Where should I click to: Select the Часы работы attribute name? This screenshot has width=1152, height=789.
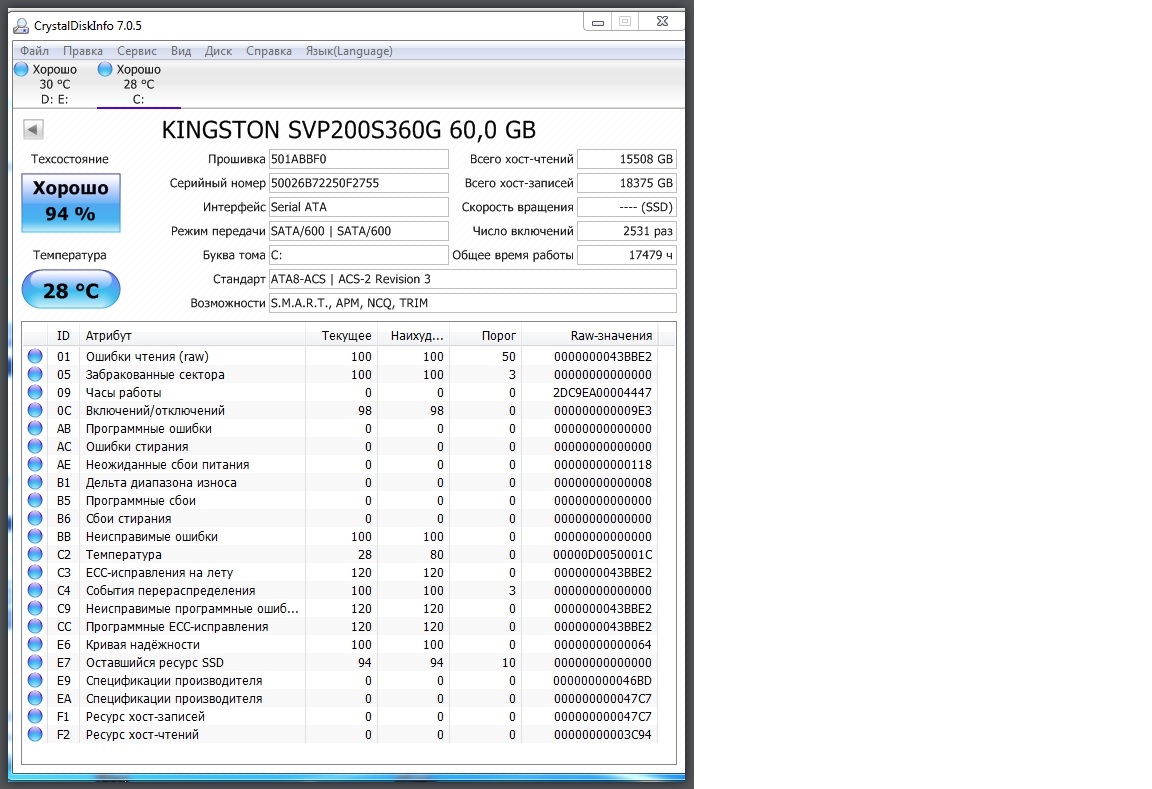pos(123,392)
